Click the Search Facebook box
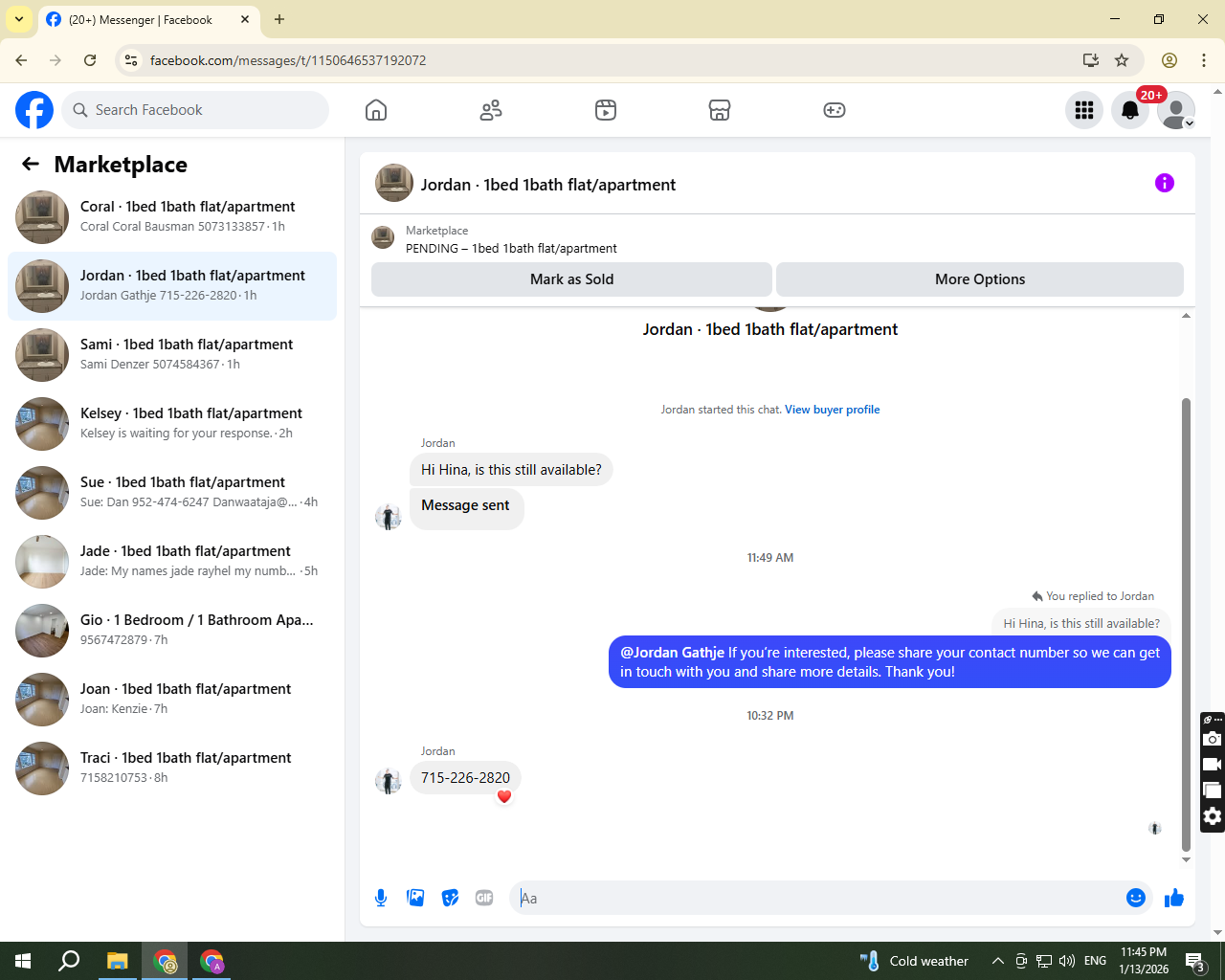Viewport: 1225px width, 980px height. click(195, 110)
